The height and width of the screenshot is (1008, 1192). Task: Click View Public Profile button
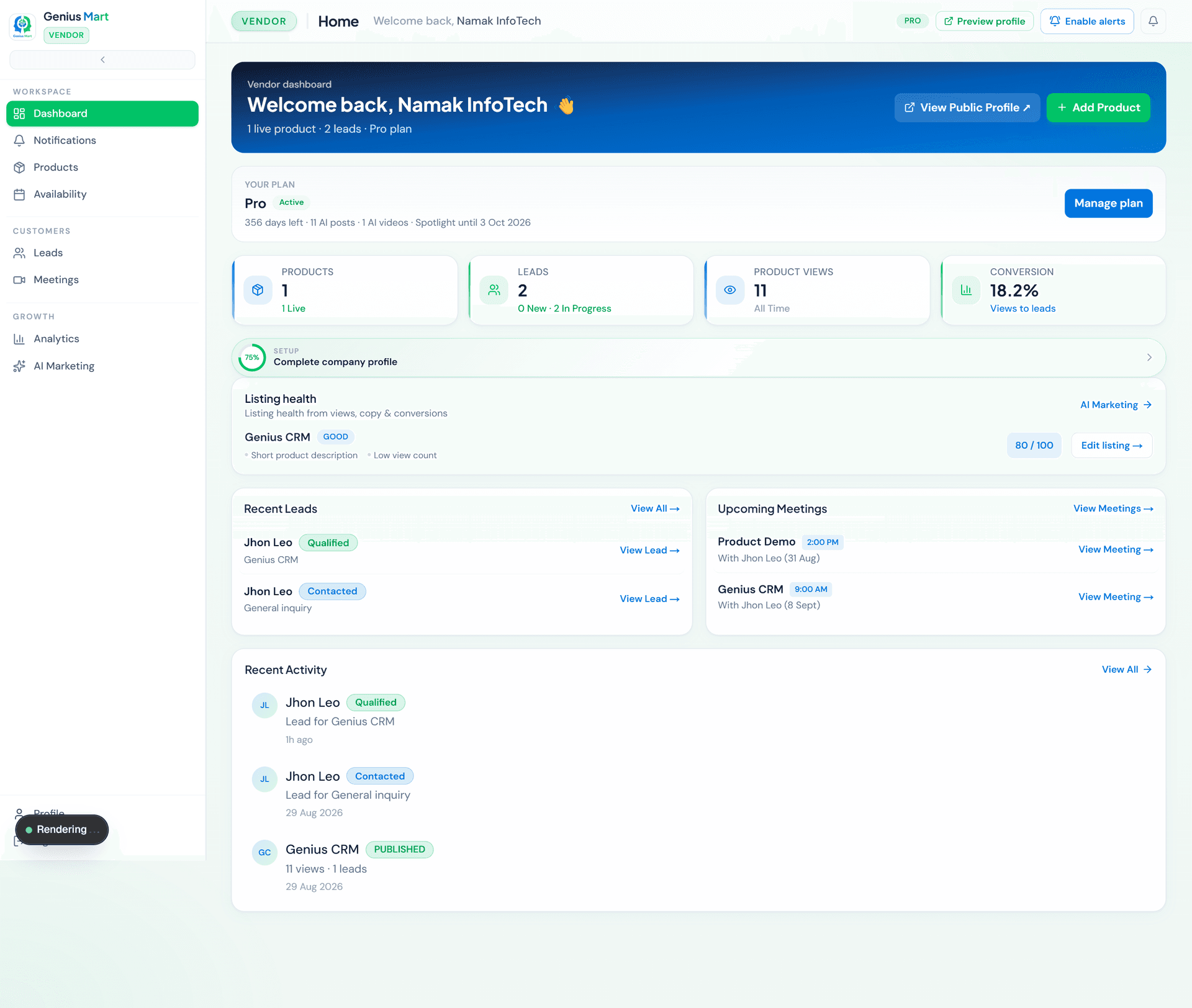[x=967, y=107]
